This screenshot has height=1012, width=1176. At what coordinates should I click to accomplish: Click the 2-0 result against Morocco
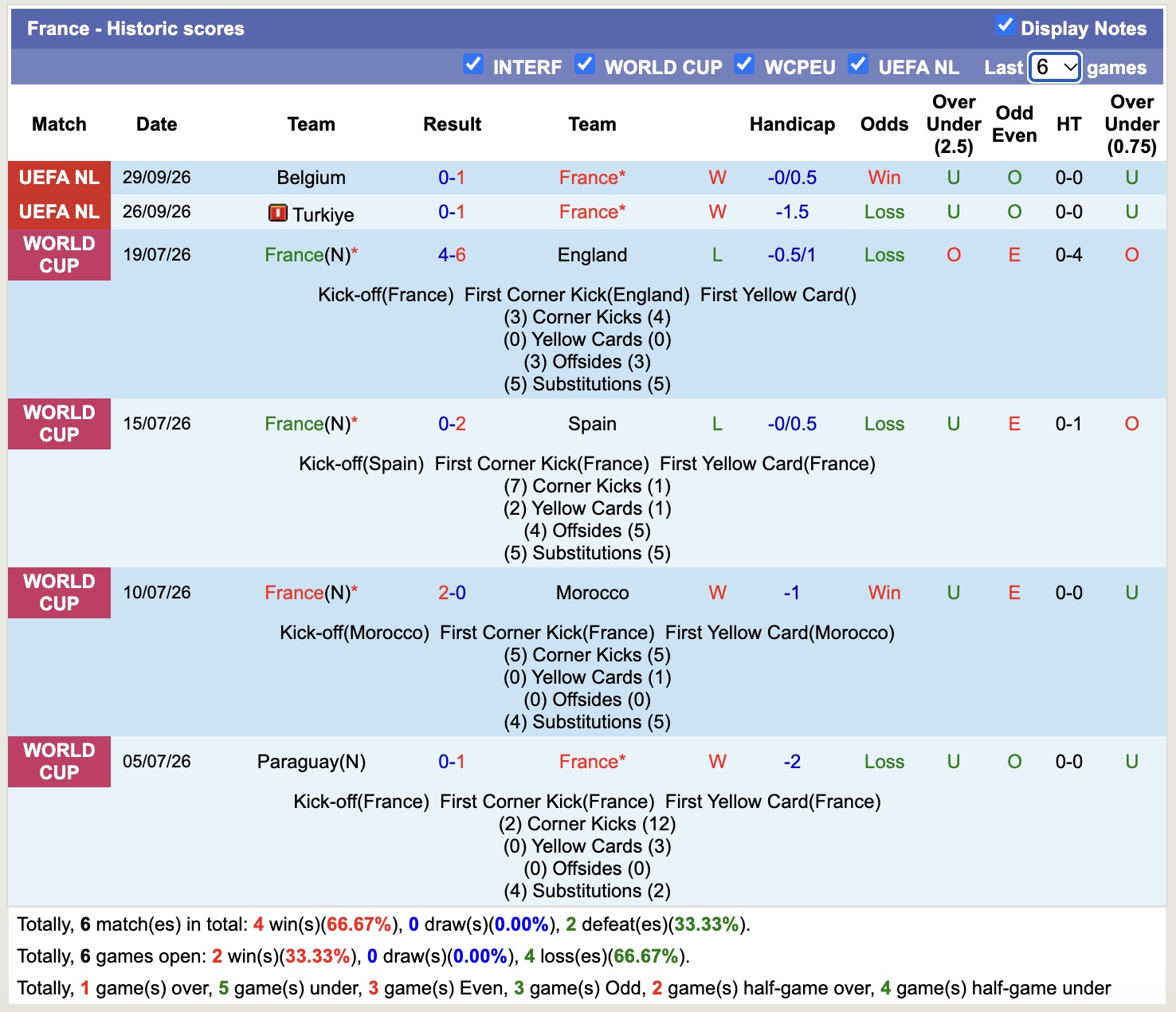[x=452, y=593]
